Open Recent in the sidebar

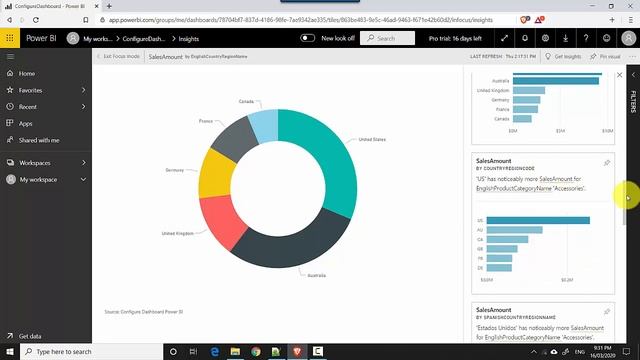coord(27,107)
